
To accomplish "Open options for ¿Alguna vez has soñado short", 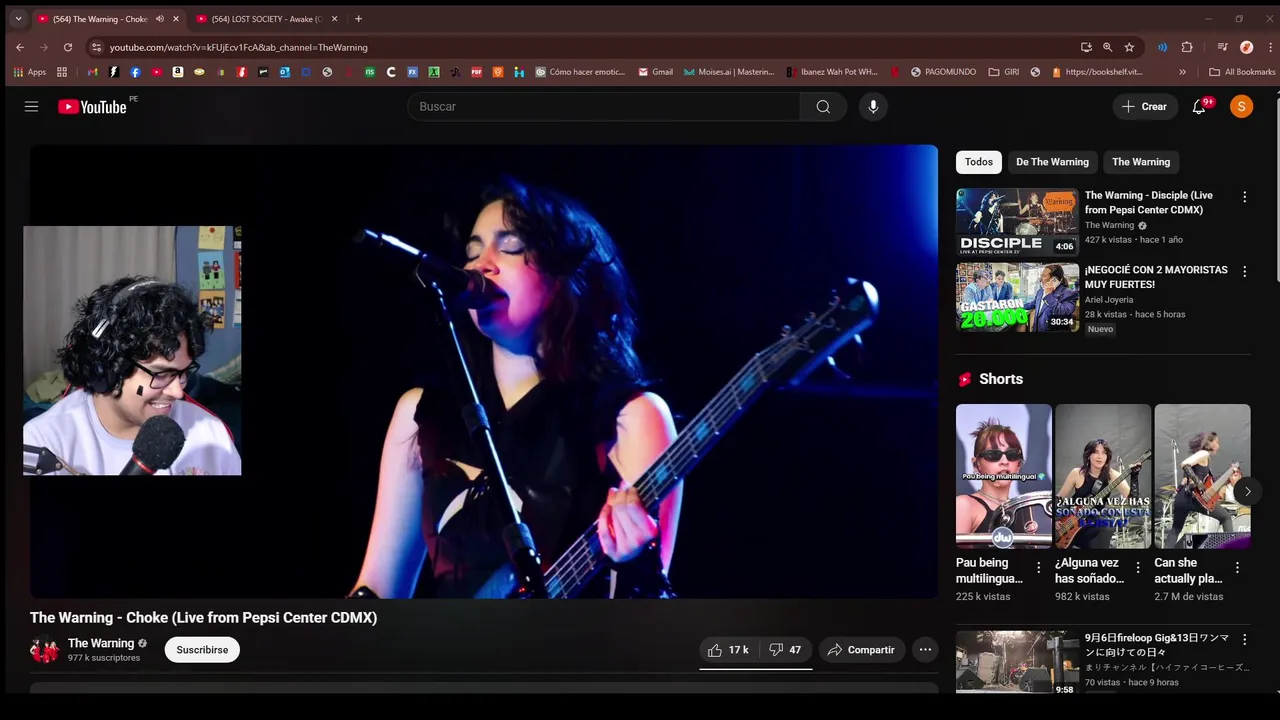I will coord(1137,567).
